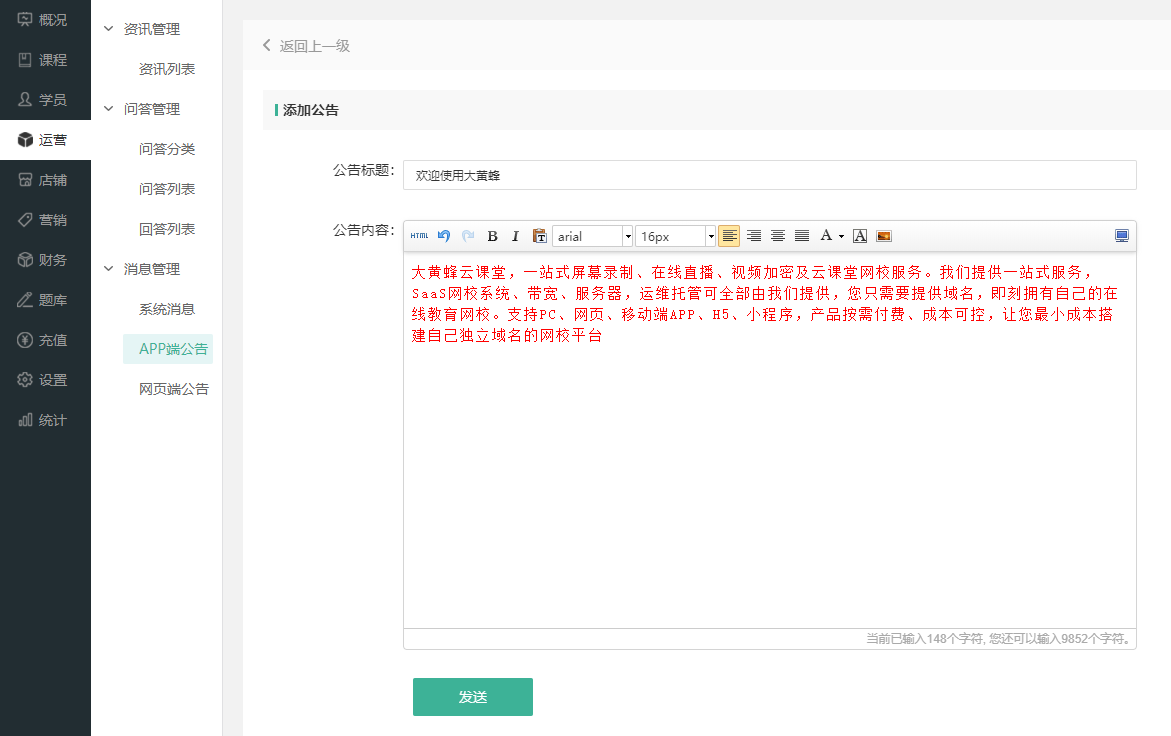The image size is (1171, 736).
Task: Align text right
Action: [x=754, y=236]
